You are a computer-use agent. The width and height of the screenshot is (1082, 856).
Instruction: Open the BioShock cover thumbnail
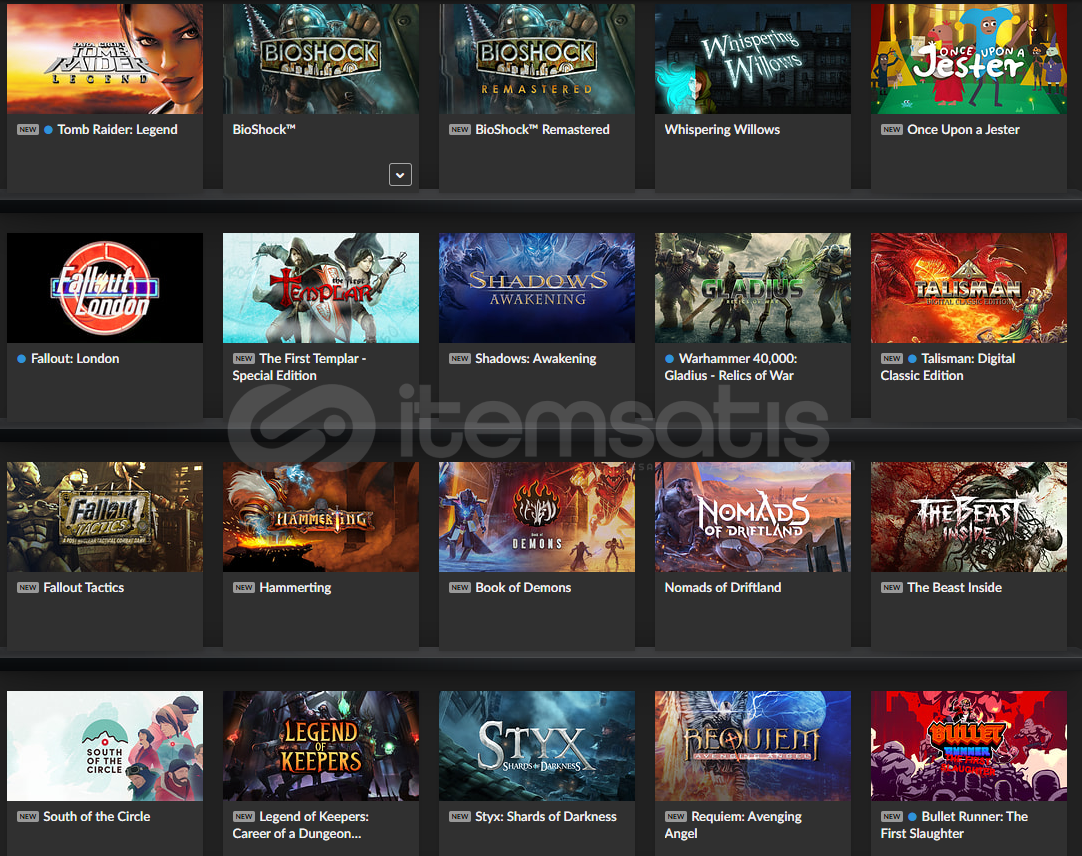pyautogui.click(x=321, y=58)
